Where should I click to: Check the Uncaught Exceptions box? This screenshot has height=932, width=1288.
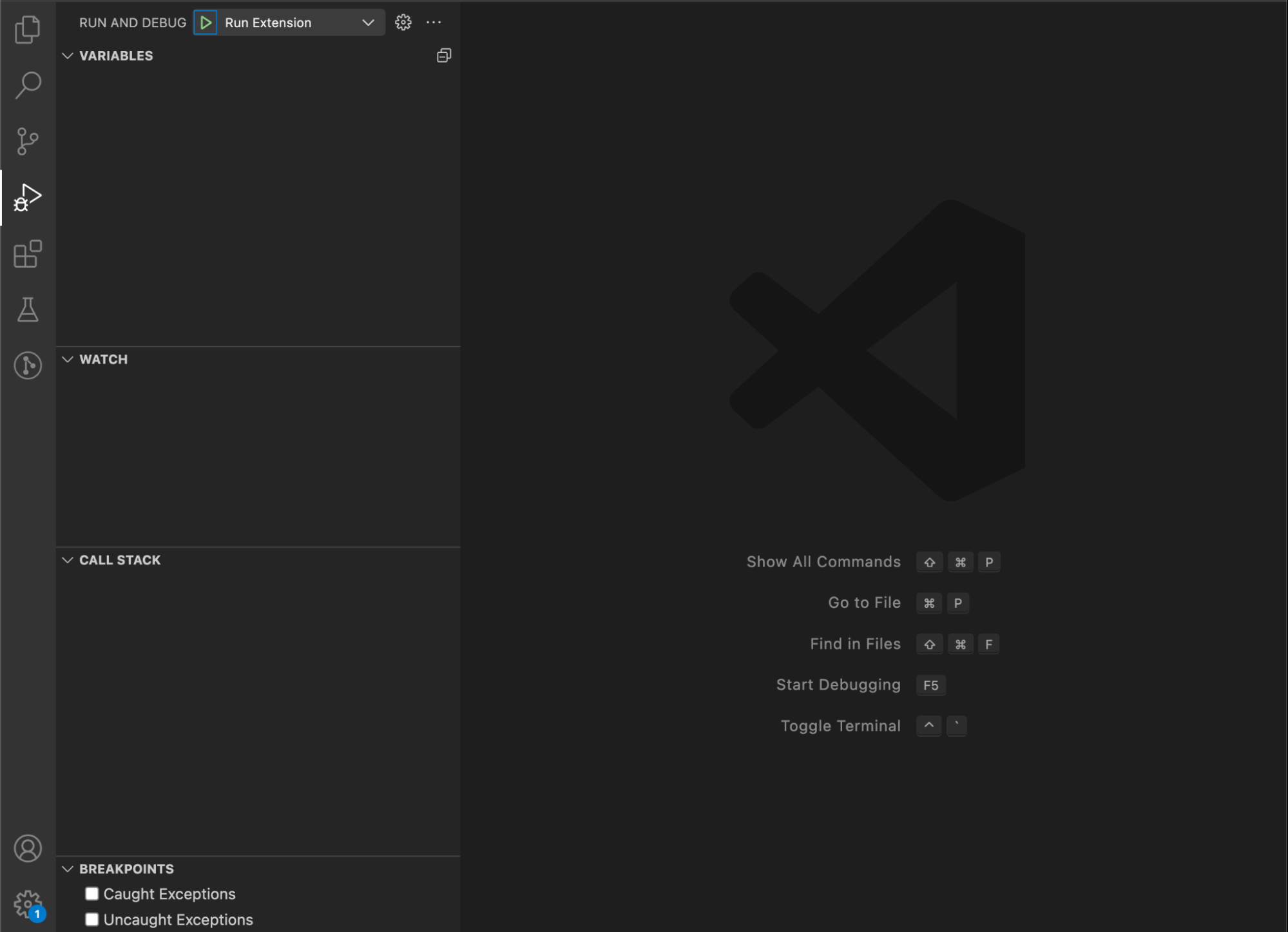(92, 919)
